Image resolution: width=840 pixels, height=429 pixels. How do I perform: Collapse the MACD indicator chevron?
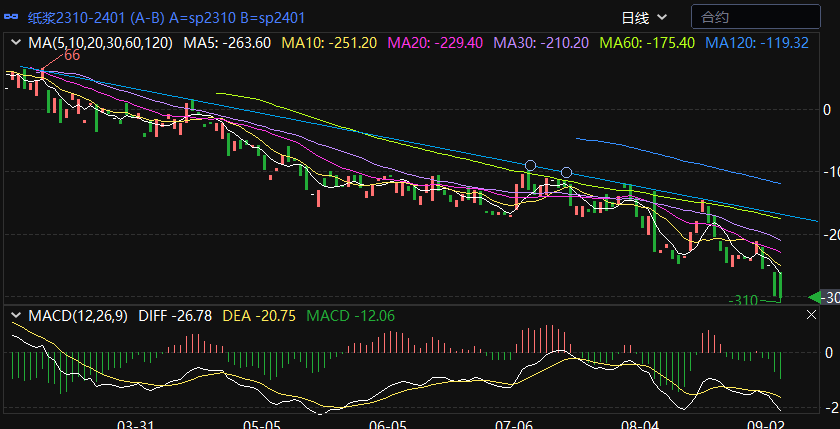tap(15, 316)
